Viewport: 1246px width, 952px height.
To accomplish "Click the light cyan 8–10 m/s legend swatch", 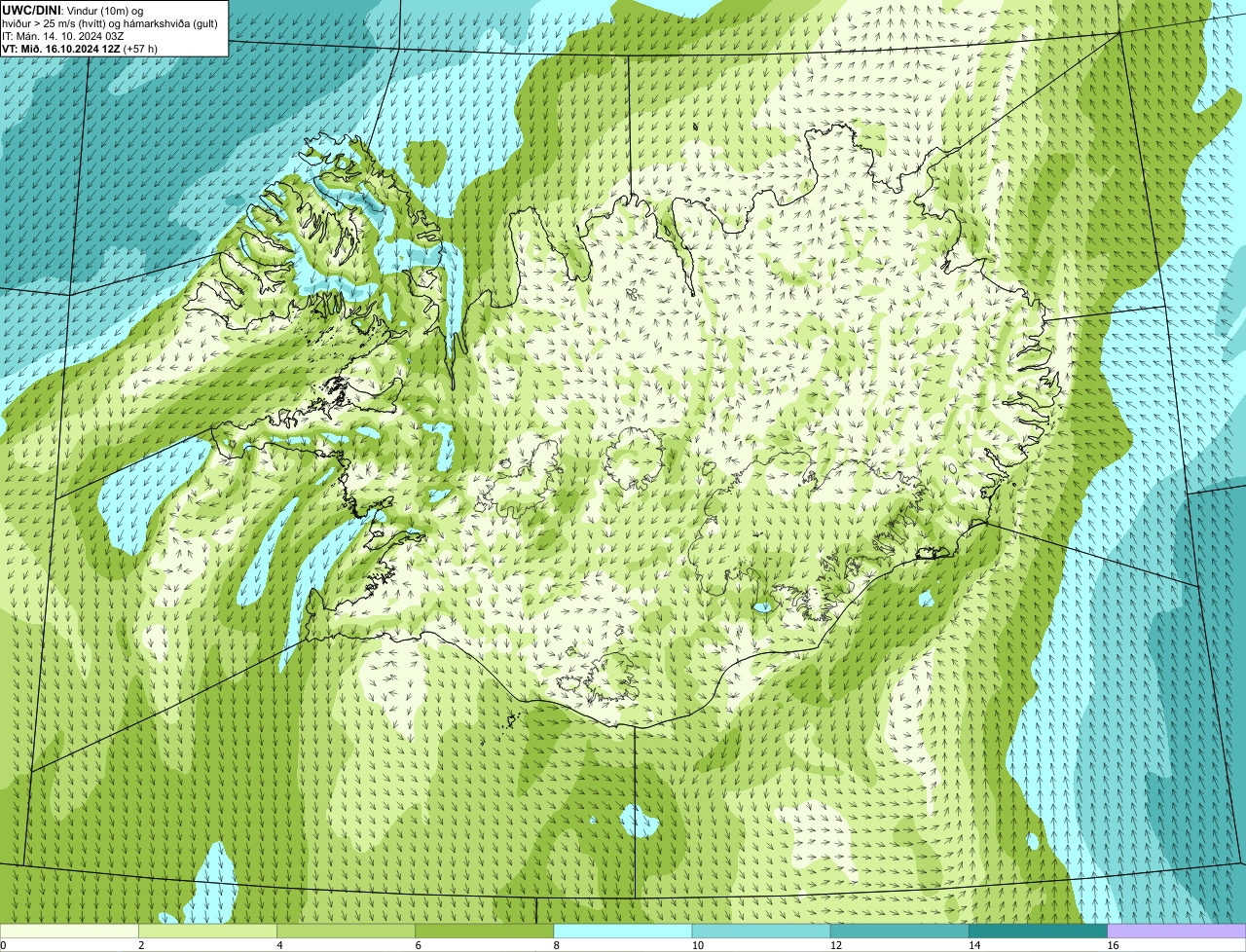I will [x=623, y=931].
